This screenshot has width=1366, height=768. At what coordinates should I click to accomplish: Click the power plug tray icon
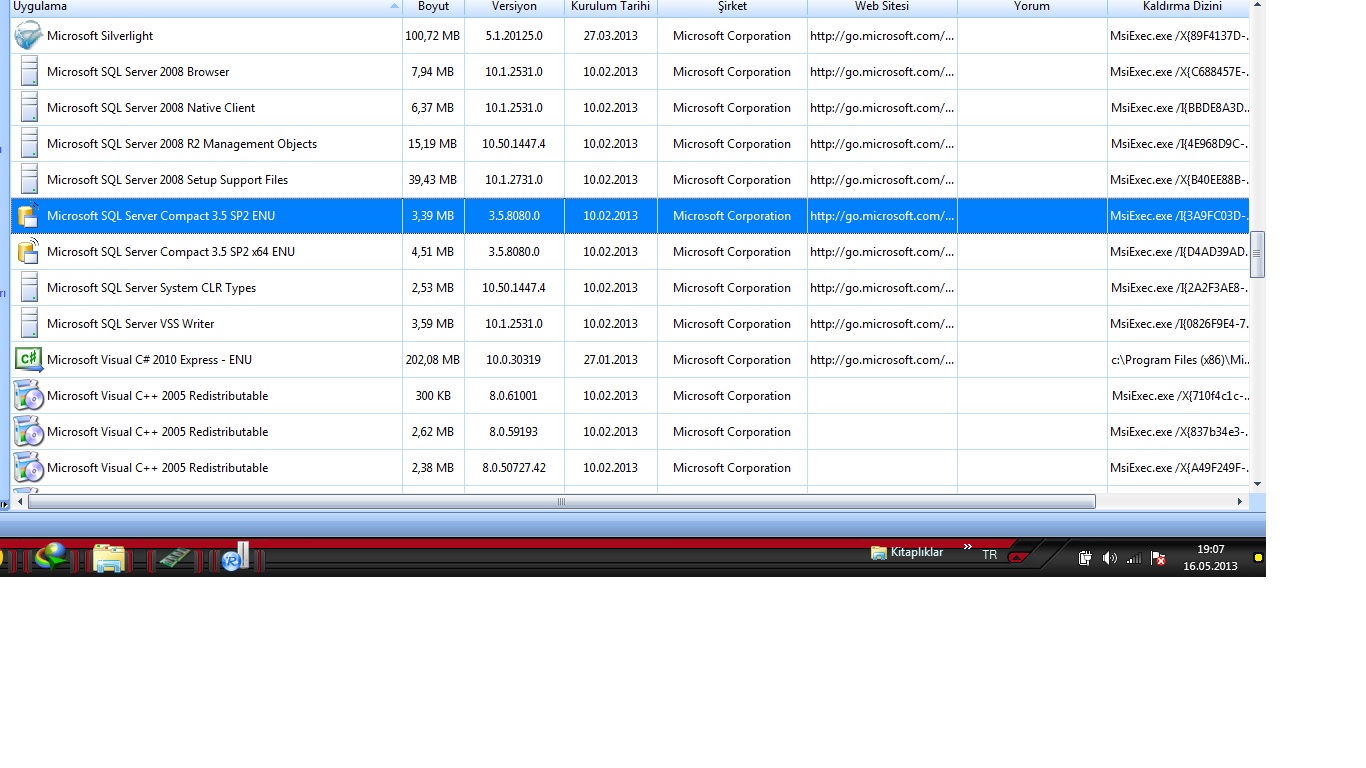coord(1085,558)
